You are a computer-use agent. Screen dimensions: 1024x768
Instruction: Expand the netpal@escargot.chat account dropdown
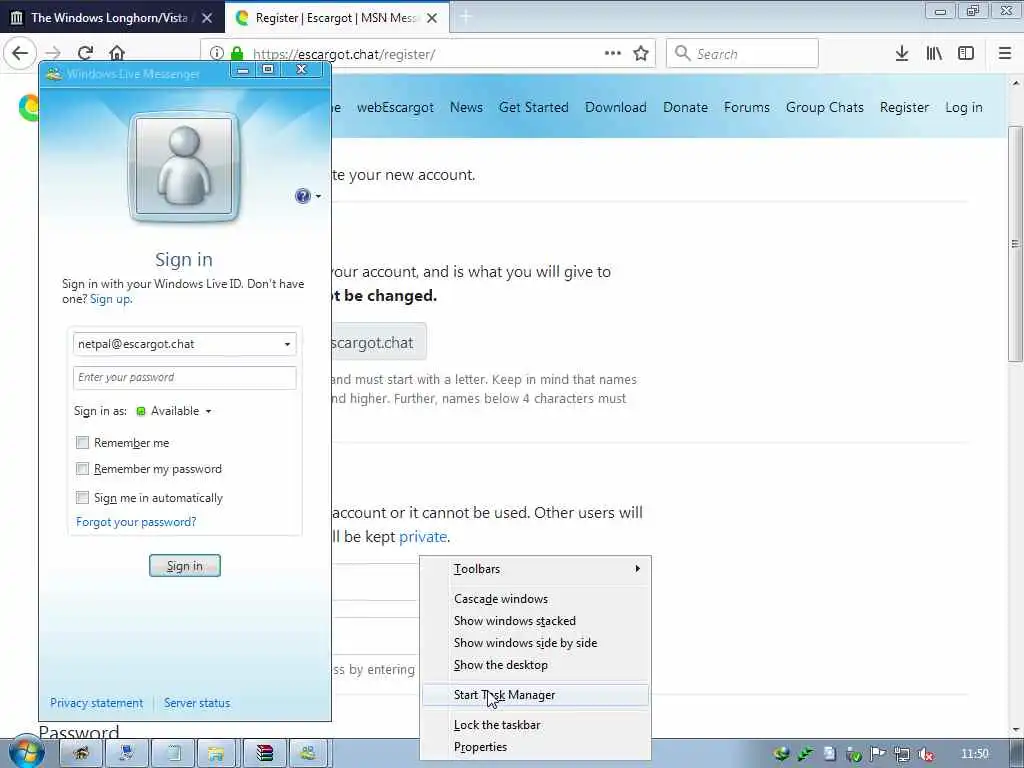(287, 344)
